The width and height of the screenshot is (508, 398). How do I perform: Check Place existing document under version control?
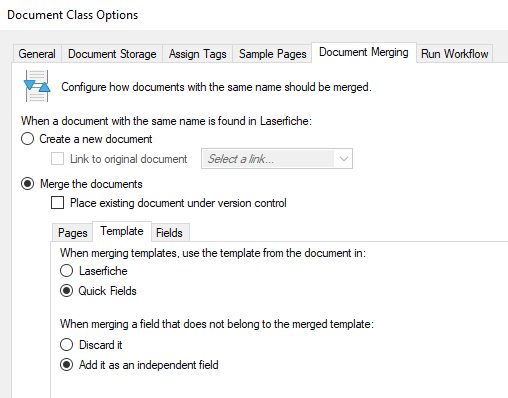[x=57, y=203]
